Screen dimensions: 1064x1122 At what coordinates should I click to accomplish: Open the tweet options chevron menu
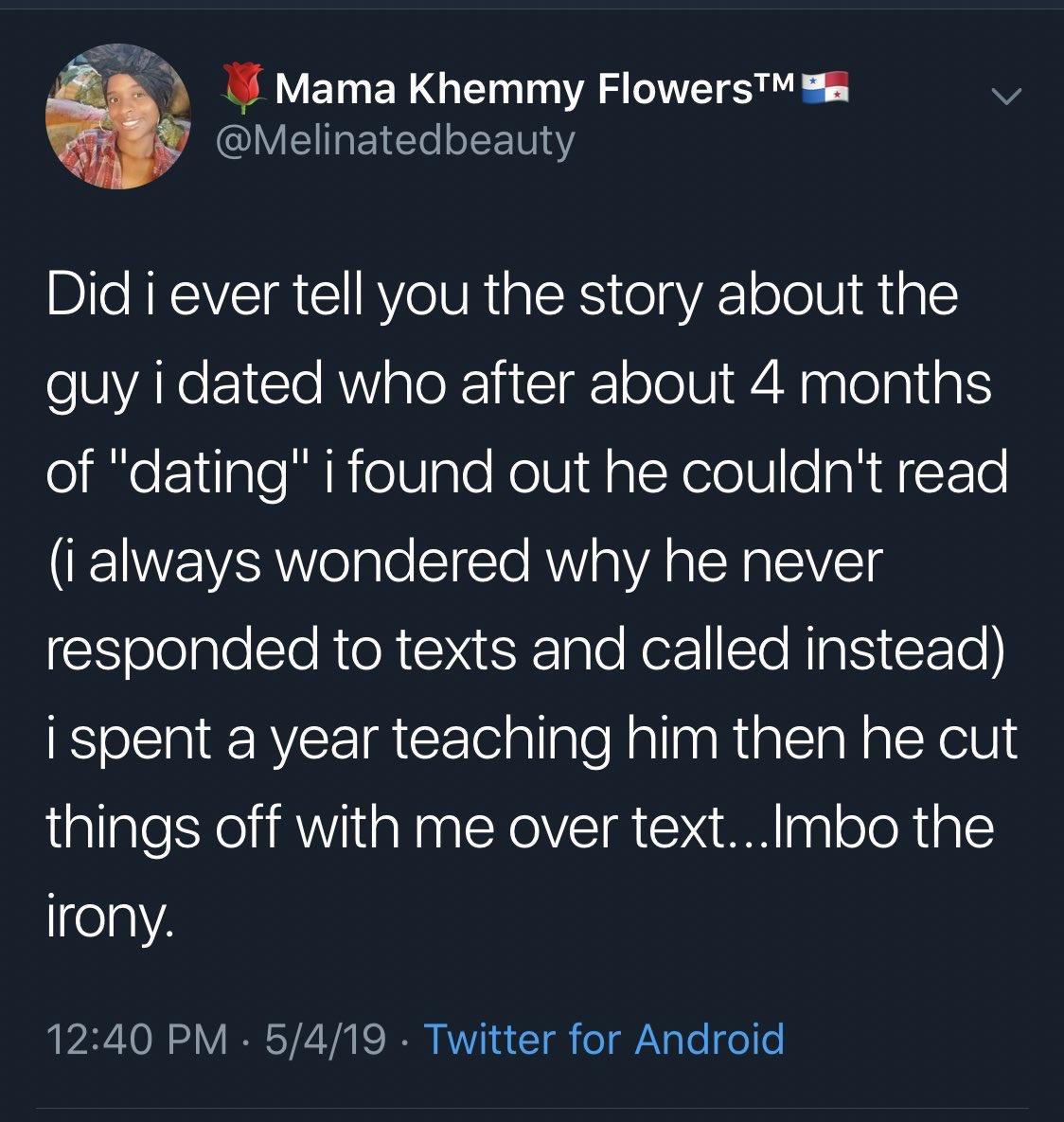(x=1004, y=96)
